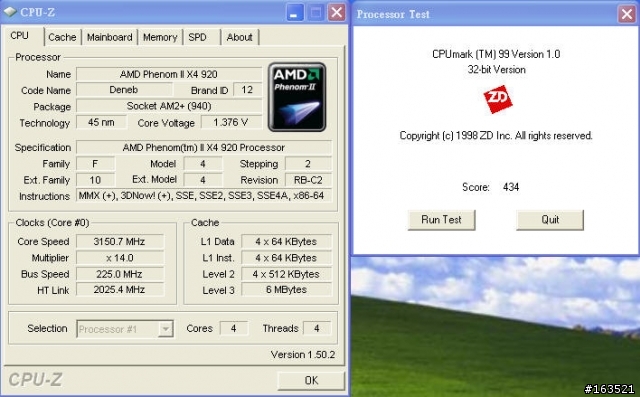The image size is (640, 397).
Task: Select the Memory tab
Action: [x=160, y=37]
